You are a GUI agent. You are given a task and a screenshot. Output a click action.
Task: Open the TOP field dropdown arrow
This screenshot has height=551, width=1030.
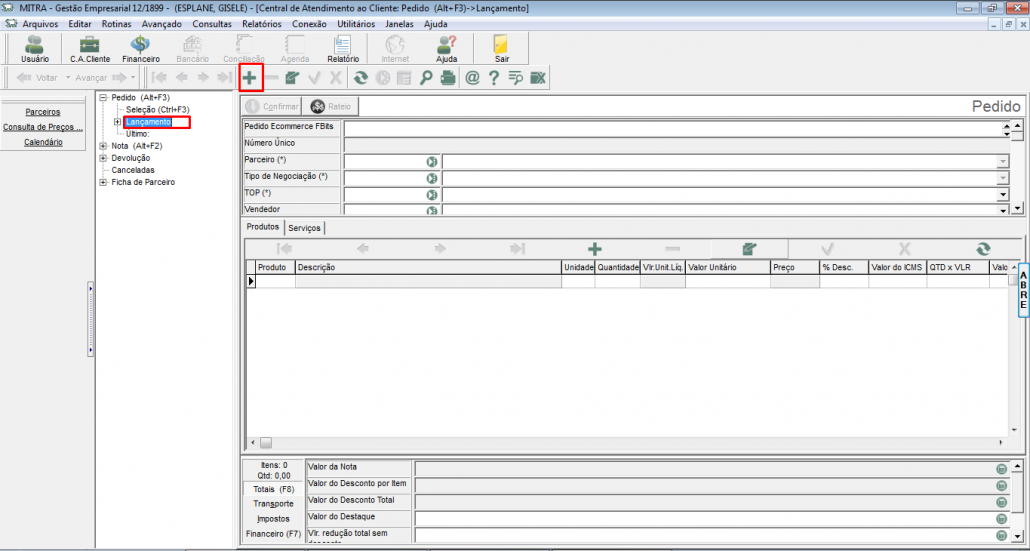[1002, 194]
